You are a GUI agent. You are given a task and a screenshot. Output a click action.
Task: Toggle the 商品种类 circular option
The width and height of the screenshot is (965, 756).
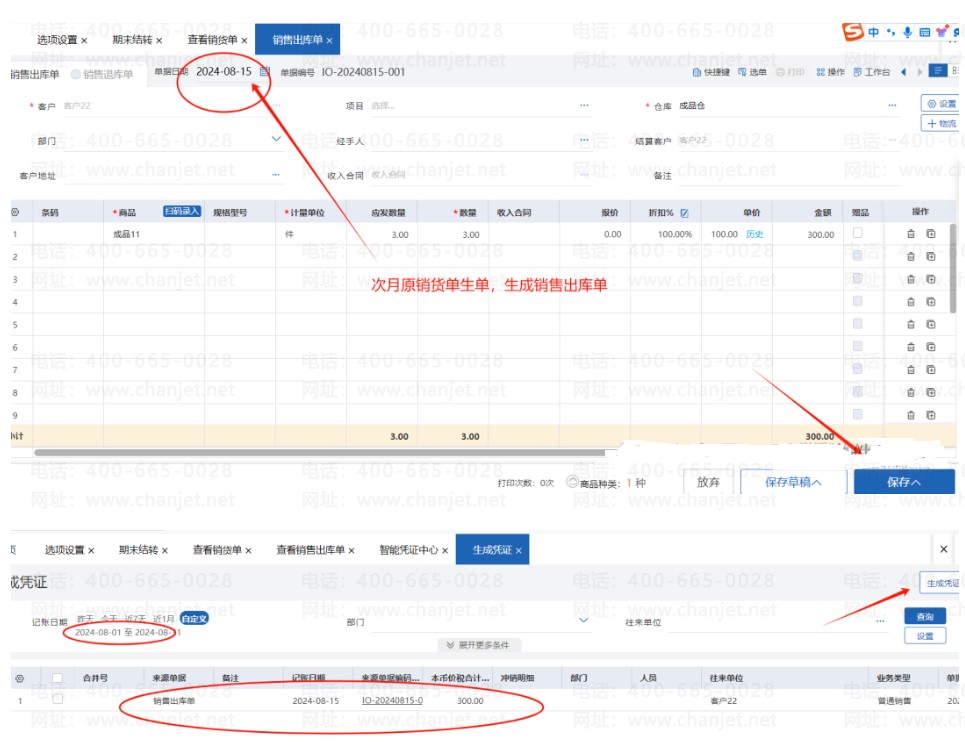click(x=572, y=482)
